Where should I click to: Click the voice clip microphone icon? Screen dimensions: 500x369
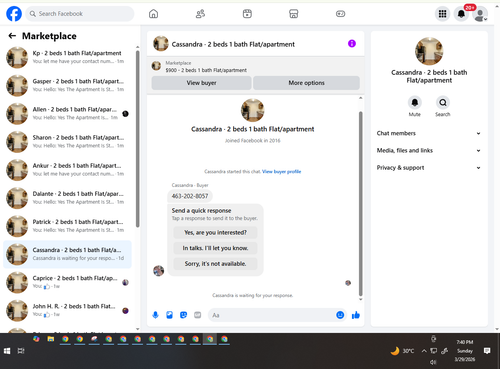(155, 315)
